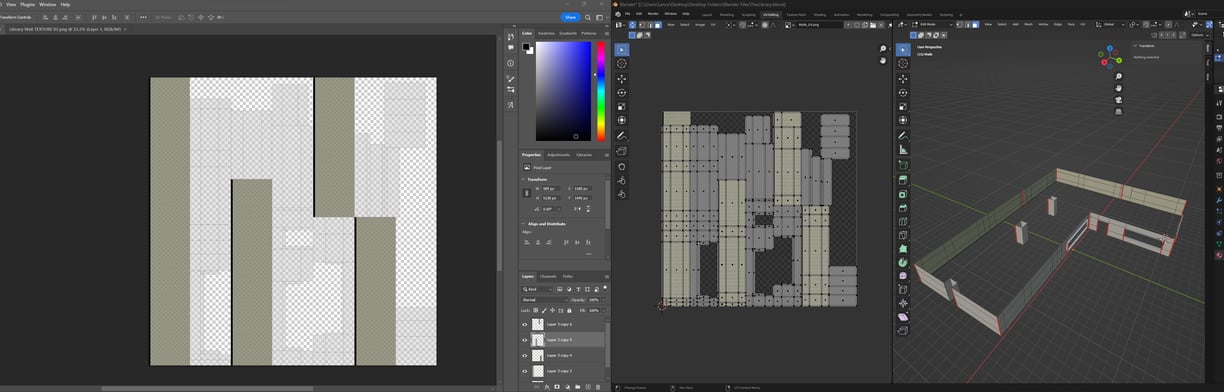Open the layer Fill dropdown
1224x392 pixels.
click(x=597, y=311)
